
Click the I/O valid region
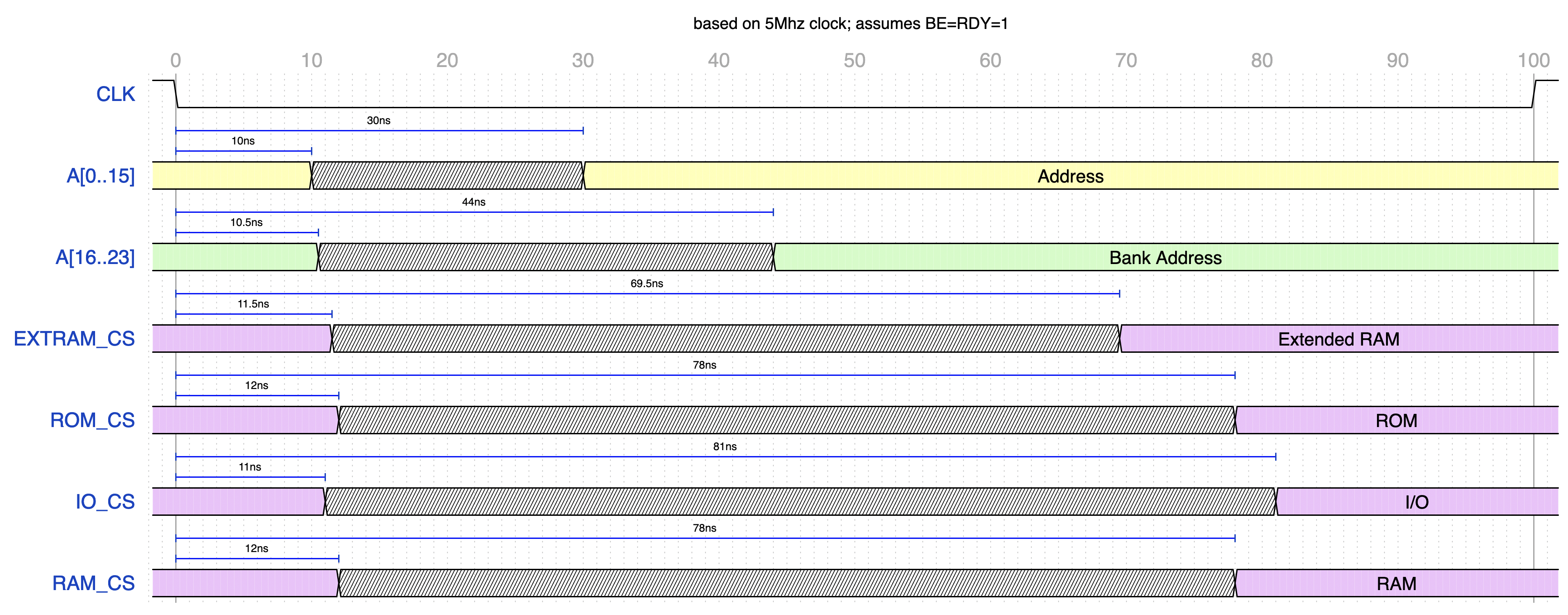[x=1416, y=502]
